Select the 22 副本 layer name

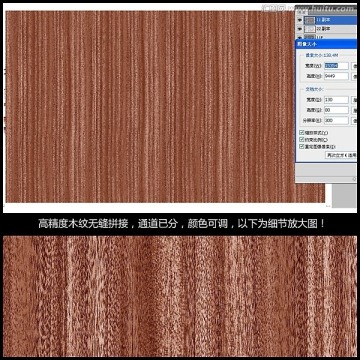coord(323,29)
